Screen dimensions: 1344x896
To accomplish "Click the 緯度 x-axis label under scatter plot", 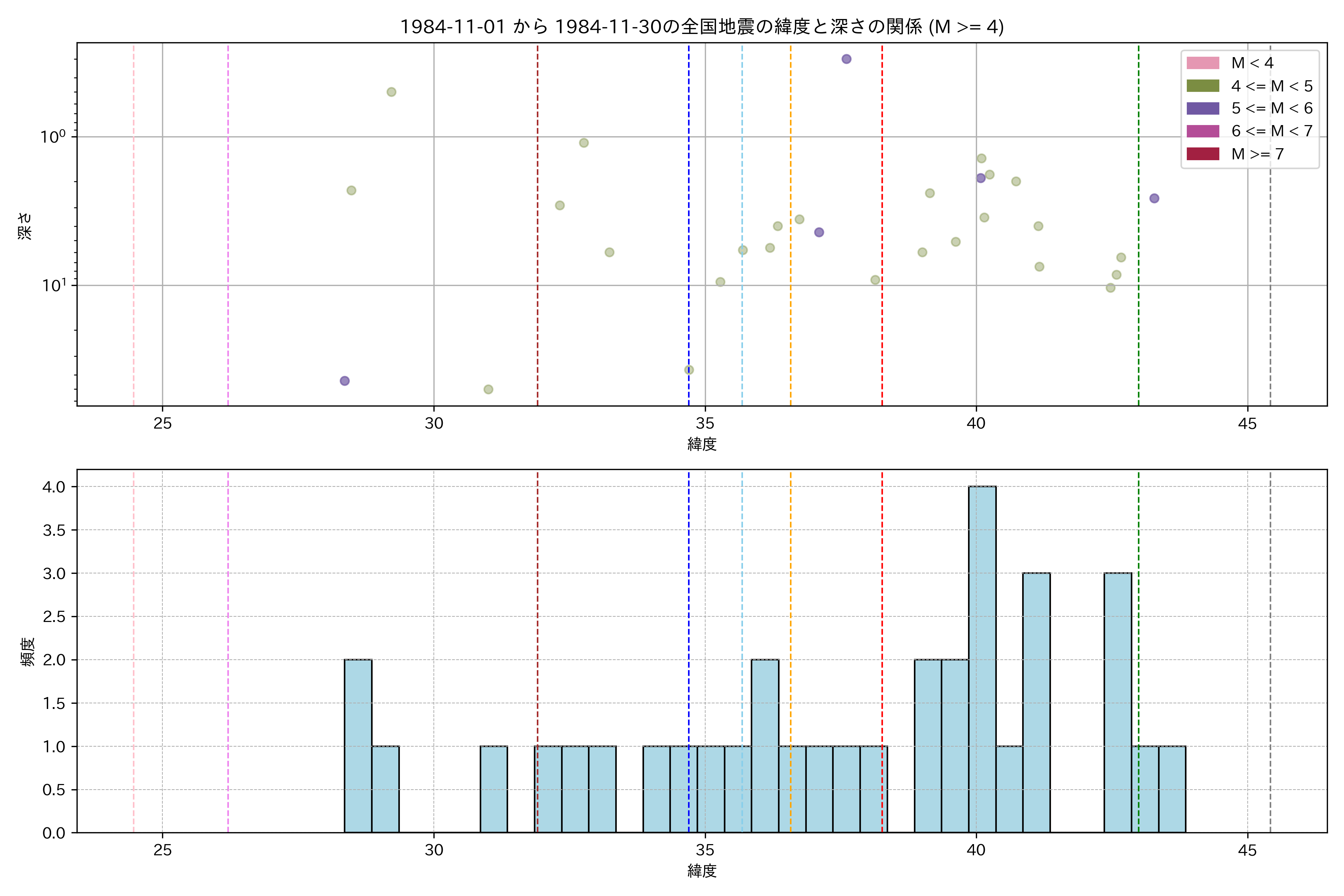I will [x=702, y=444].
